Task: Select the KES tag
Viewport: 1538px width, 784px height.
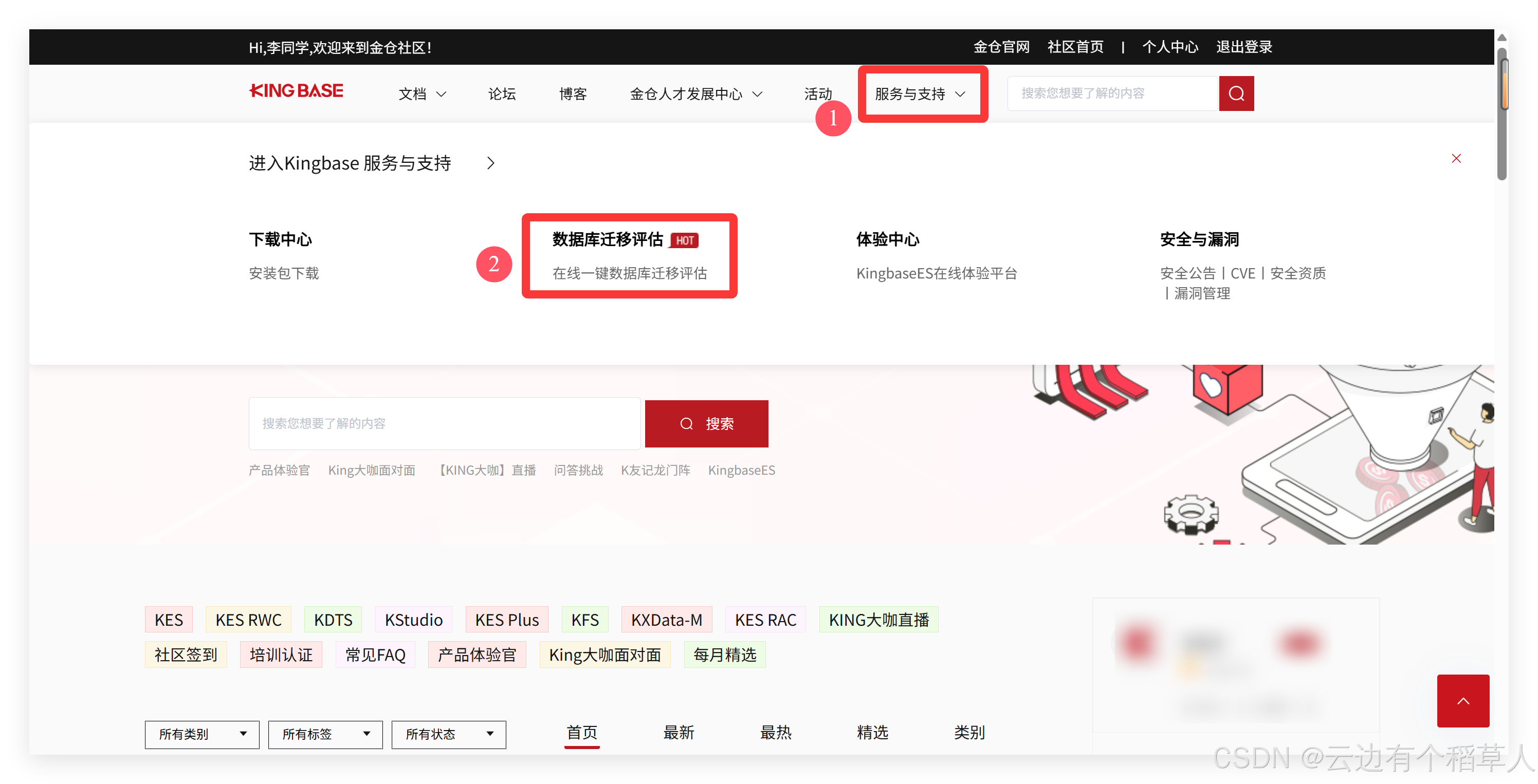Action: tap(169, 620)
